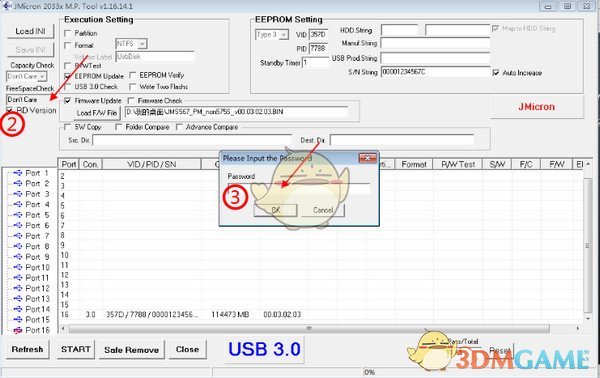600x378 pixels.
Task: Enable the USB 3.0 Check checkbox
Action: point(68,87)
